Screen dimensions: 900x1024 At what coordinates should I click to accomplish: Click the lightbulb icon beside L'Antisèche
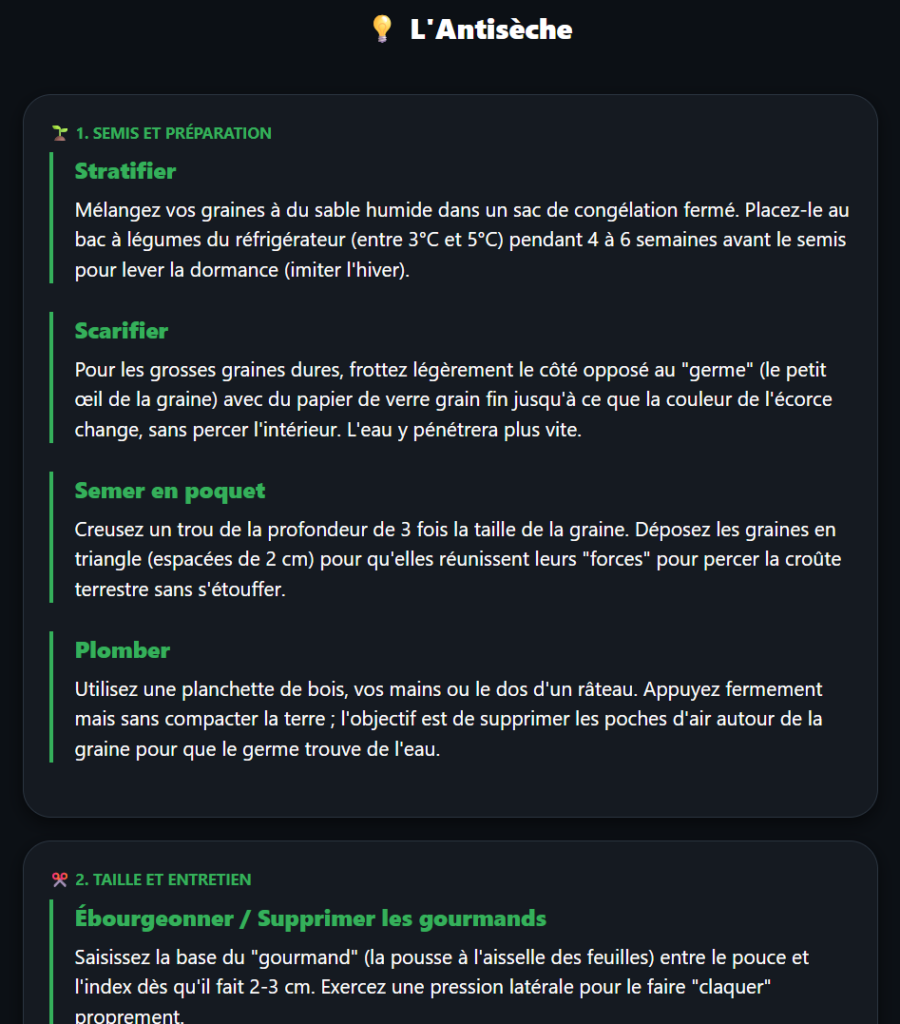(382, 29)
